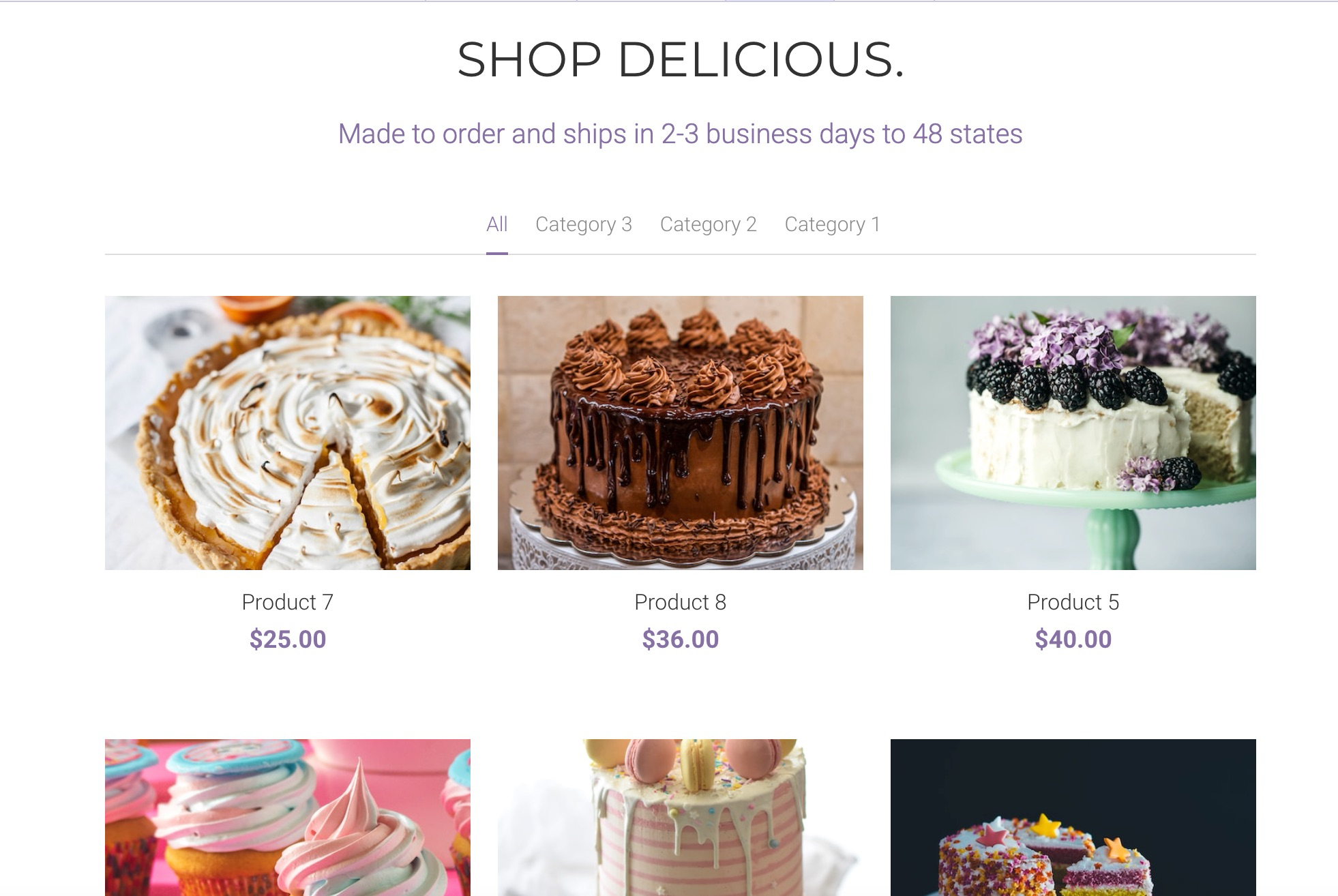Open the Category 2 tab

click(708, 224)
